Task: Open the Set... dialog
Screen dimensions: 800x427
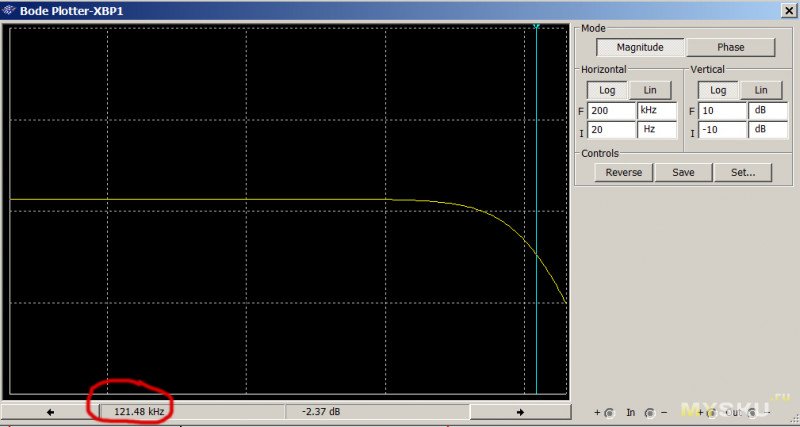Action: click(742, 172)
